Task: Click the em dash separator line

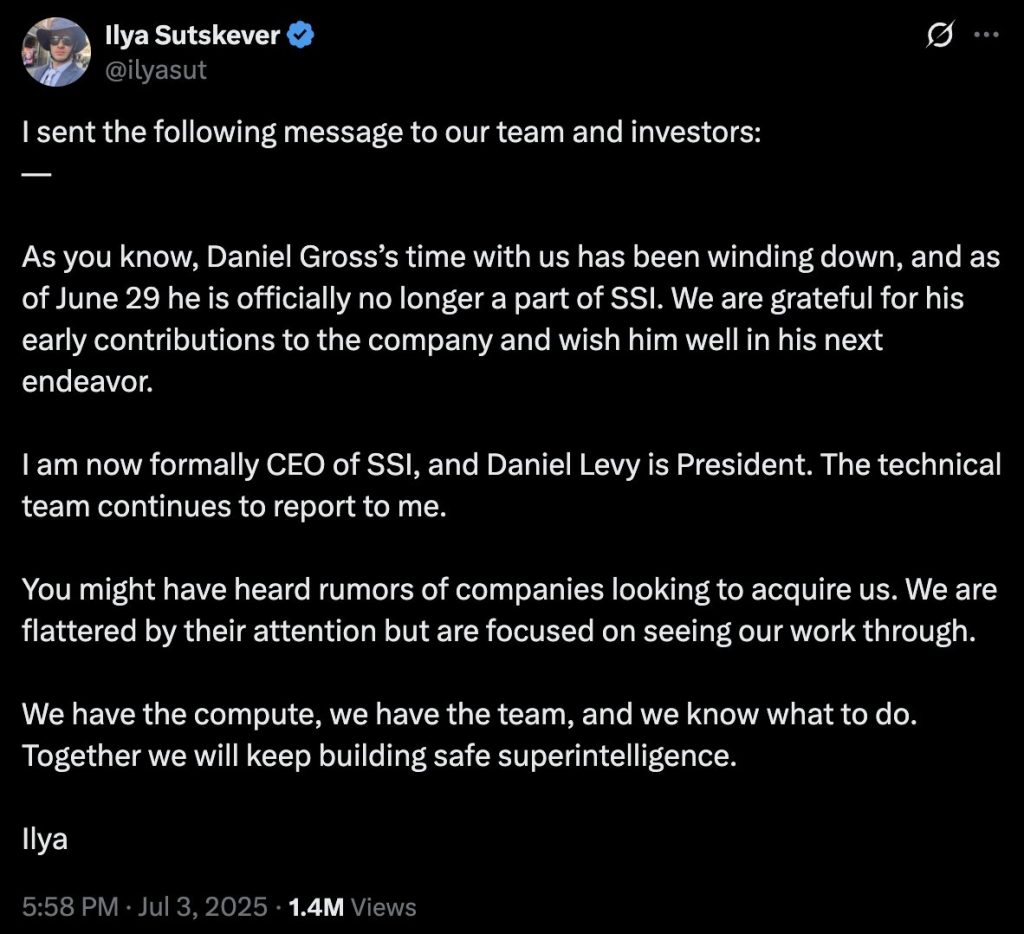Action: [36, 174]
